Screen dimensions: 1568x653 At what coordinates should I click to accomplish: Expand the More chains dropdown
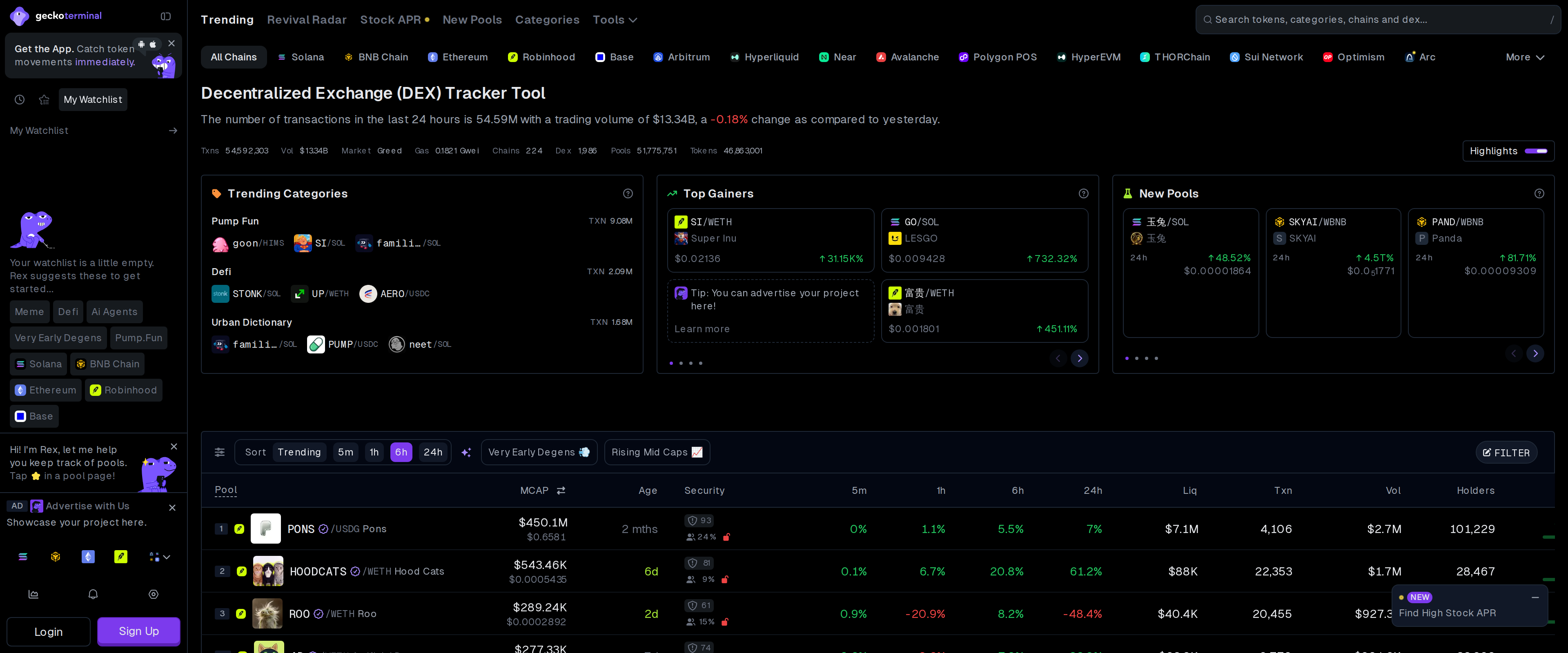pyautogui.click(x=1525, y=57)
